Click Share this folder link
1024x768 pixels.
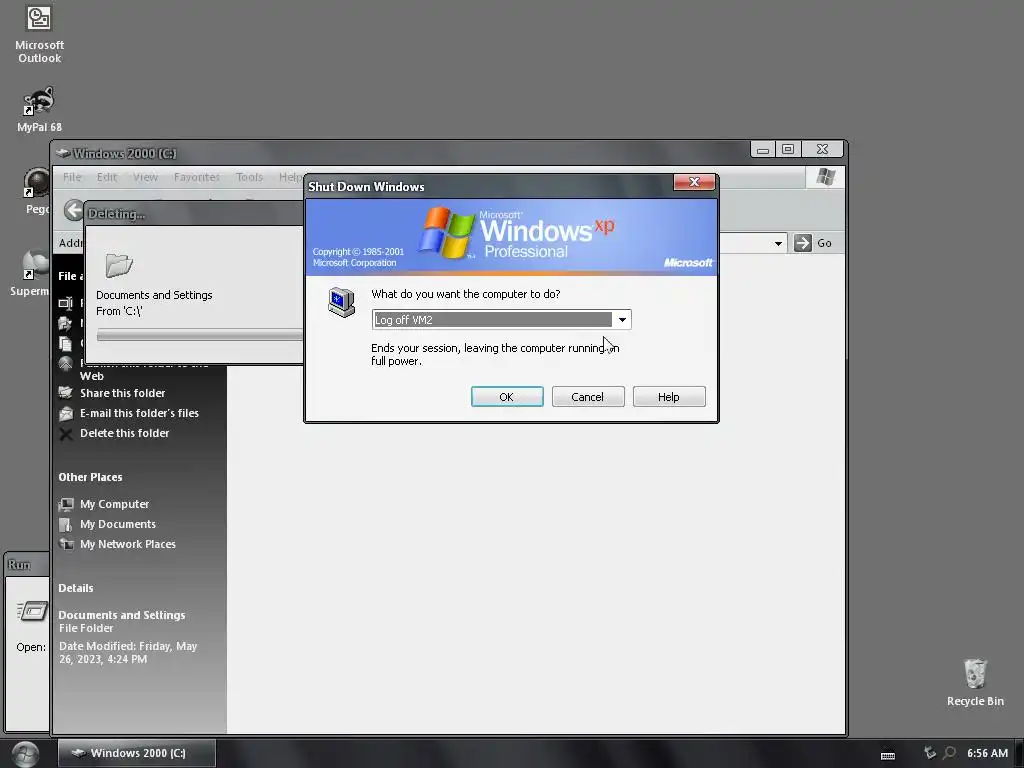coord(122,393)
